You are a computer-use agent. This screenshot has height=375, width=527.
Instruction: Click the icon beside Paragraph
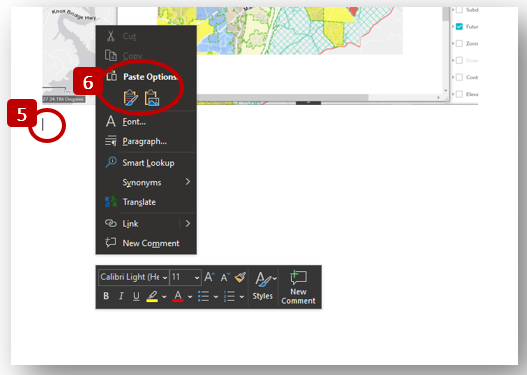[x=111, y=141]
